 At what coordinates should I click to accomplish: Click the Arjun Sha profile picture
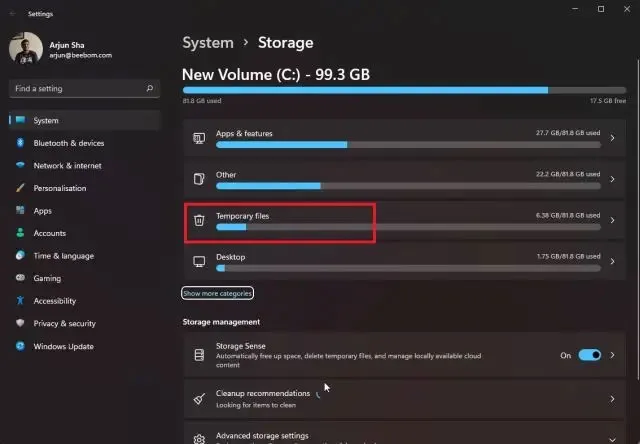click(26, 48)
